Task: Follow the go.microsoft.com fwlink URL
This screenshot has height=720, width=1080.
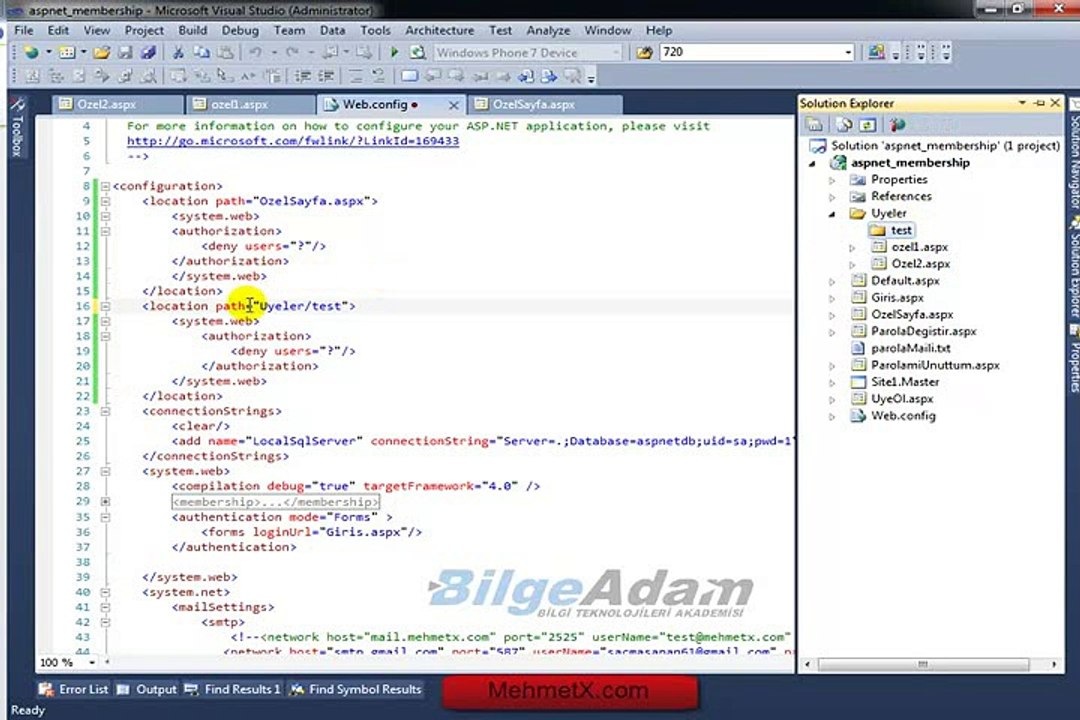Action: [293, 141]
